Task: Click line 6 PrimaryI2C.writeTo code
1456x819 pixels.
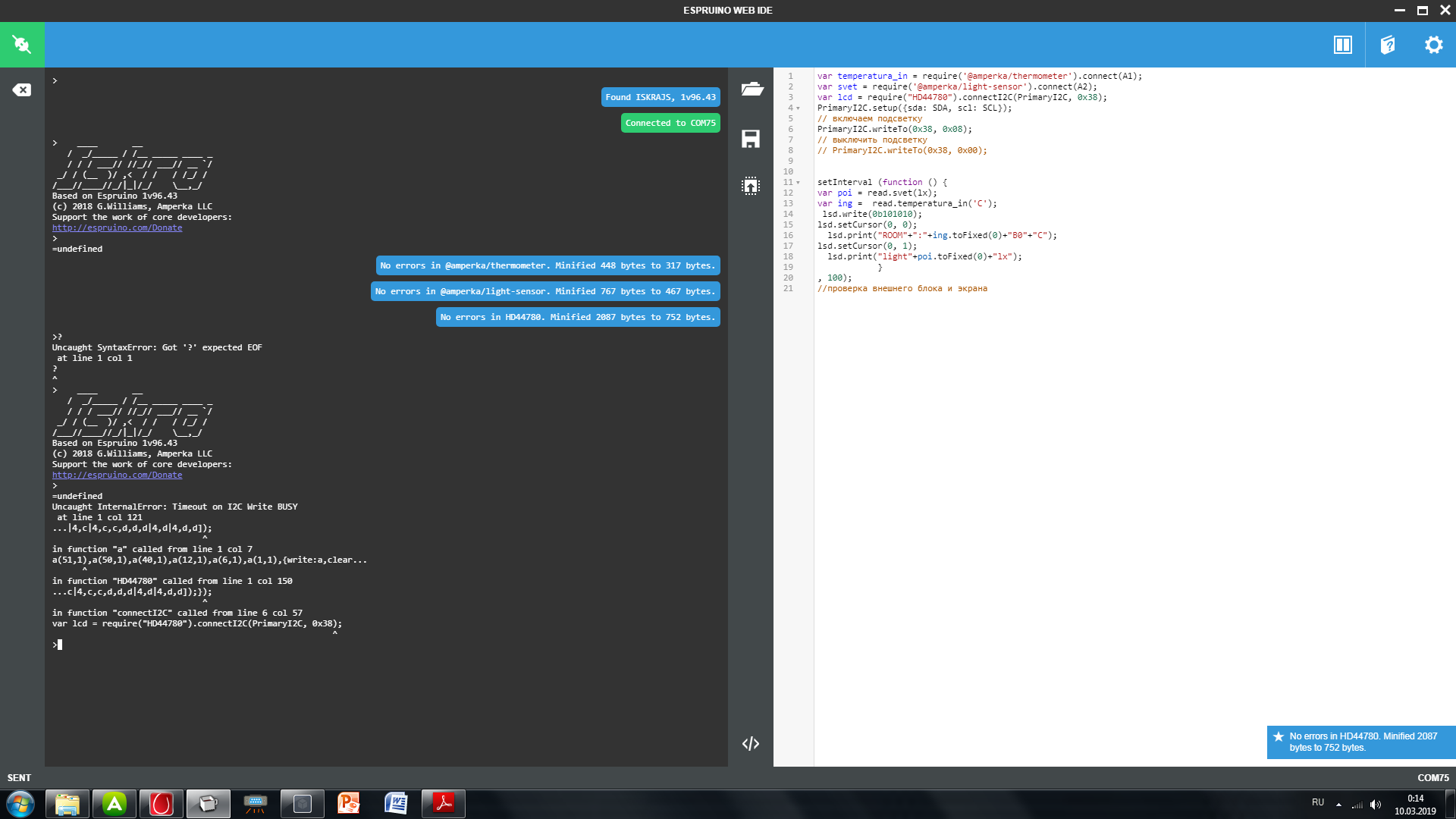Action: [x=894, y=129]
